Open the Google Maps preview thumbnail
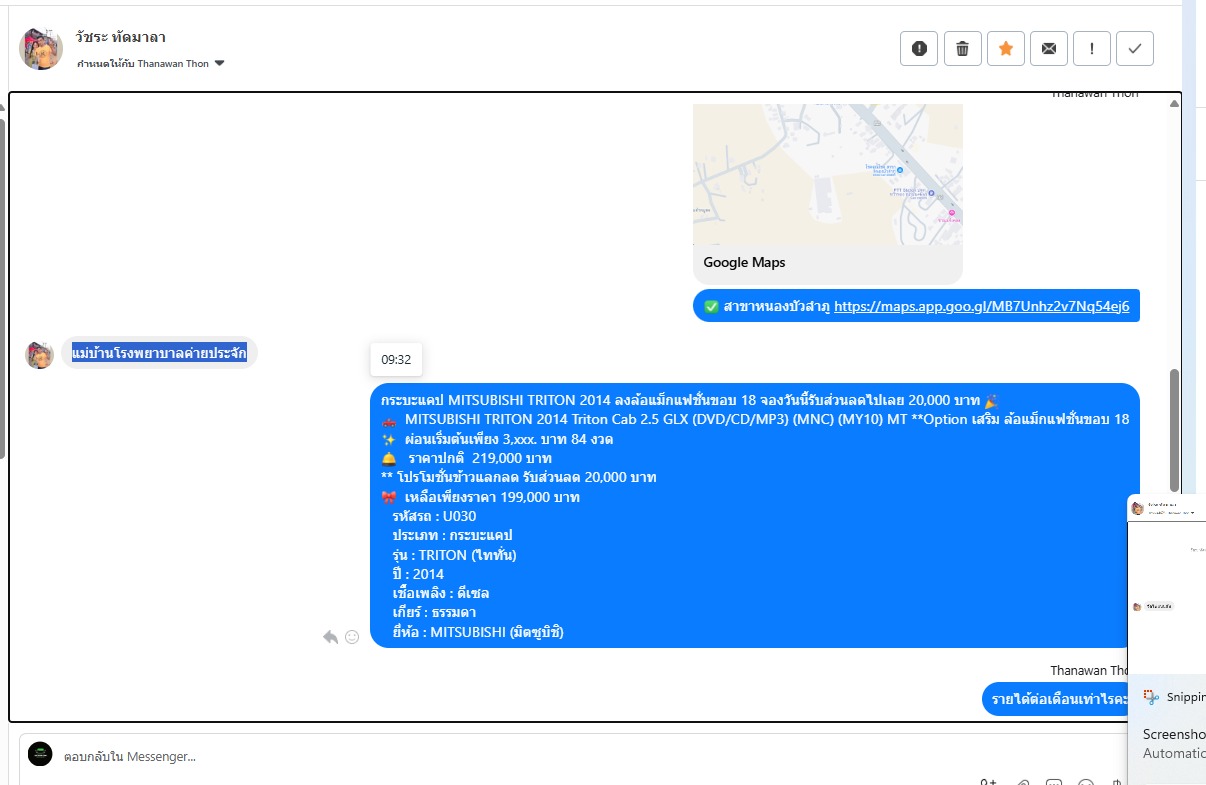 828,174
